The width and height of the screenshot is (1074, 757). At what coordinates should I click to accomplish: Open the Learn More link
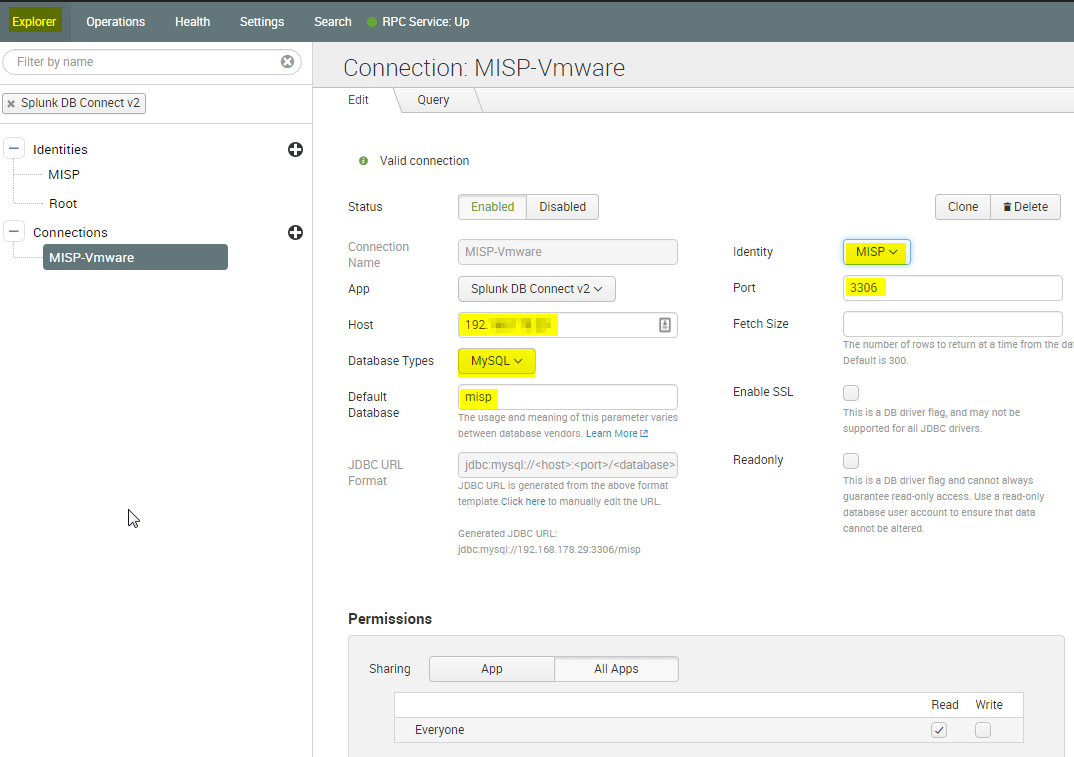[x=616, y=434]
